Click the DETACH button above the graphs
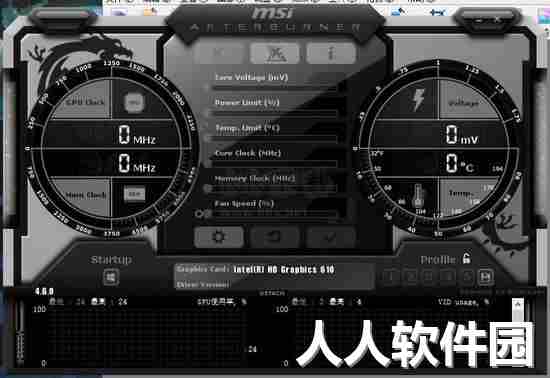The image size is (550, 378). [x=272, y=293]
